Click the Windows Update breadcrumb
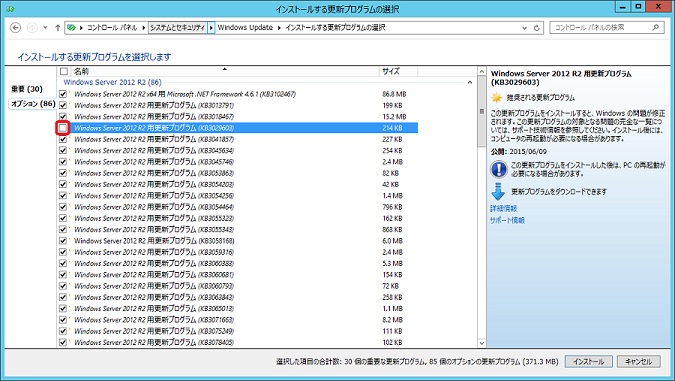This screenshot has height=381, width=675. (x=245, y=28)
